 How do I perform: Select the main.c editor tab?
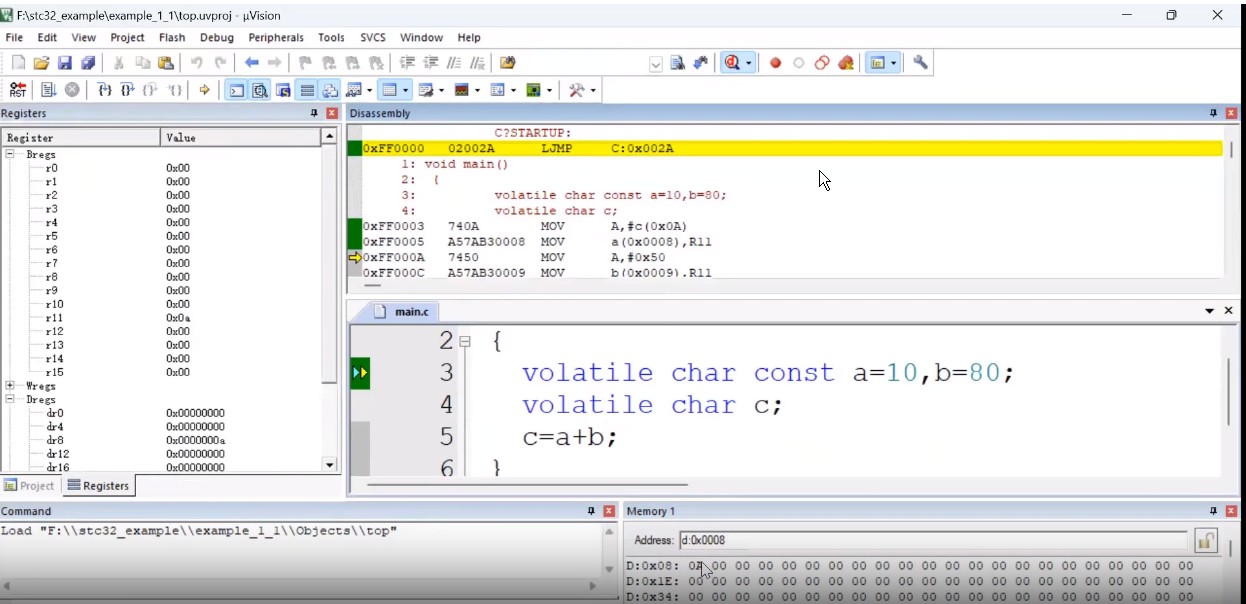[402, 311]
